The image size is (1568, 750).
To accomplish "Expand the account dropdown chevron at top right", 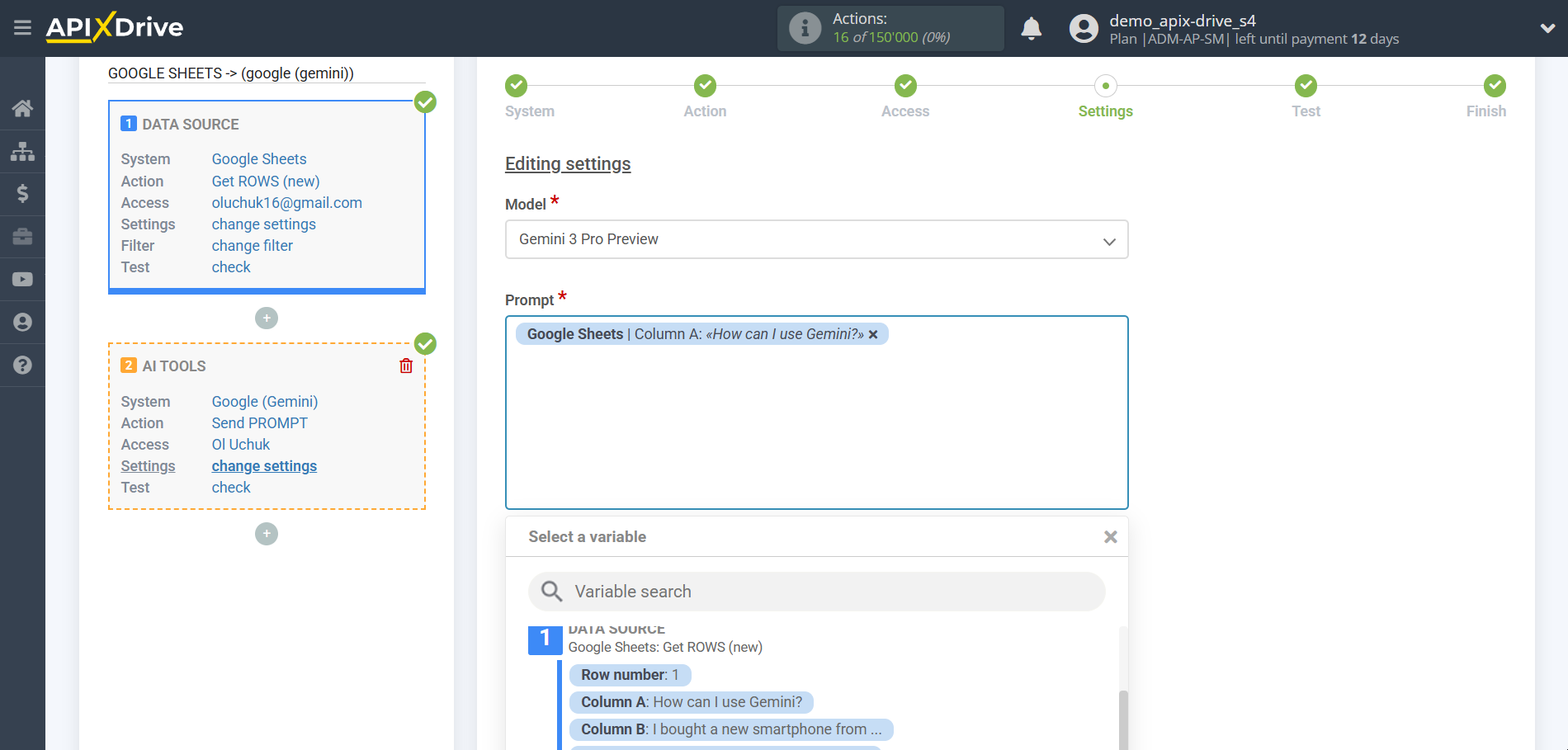I will pyautogui.click(x=1547, y=27).
